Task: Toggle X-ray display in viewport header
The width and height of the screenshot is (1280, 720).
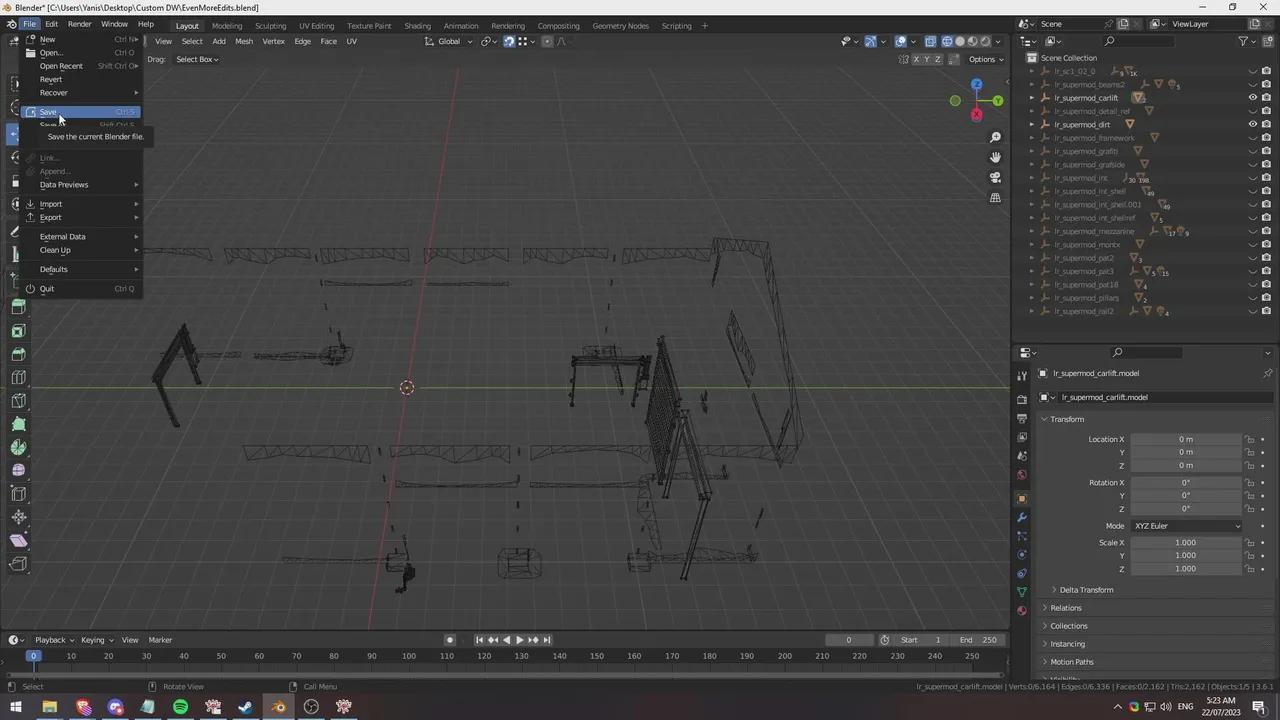Action: pyautogui.click(x=930, y=41)
